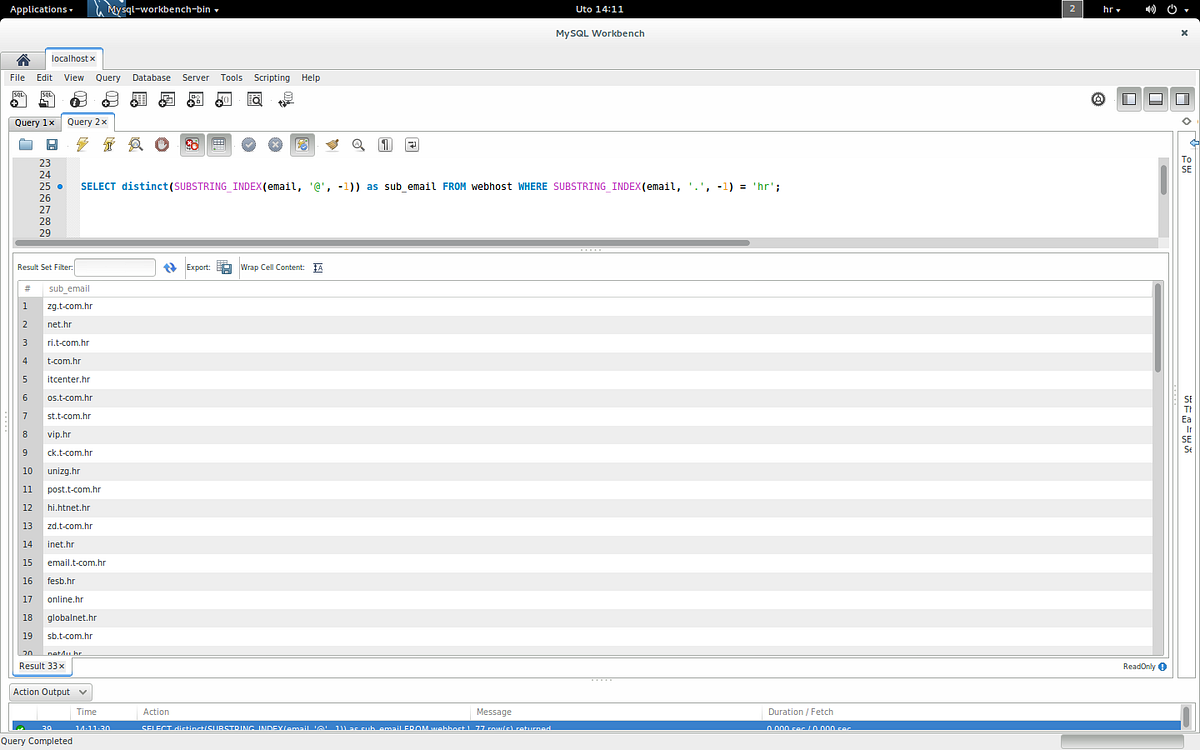The image size is (1200, 750).
Task: Open a script file in query editor
Action: point(26,145)
